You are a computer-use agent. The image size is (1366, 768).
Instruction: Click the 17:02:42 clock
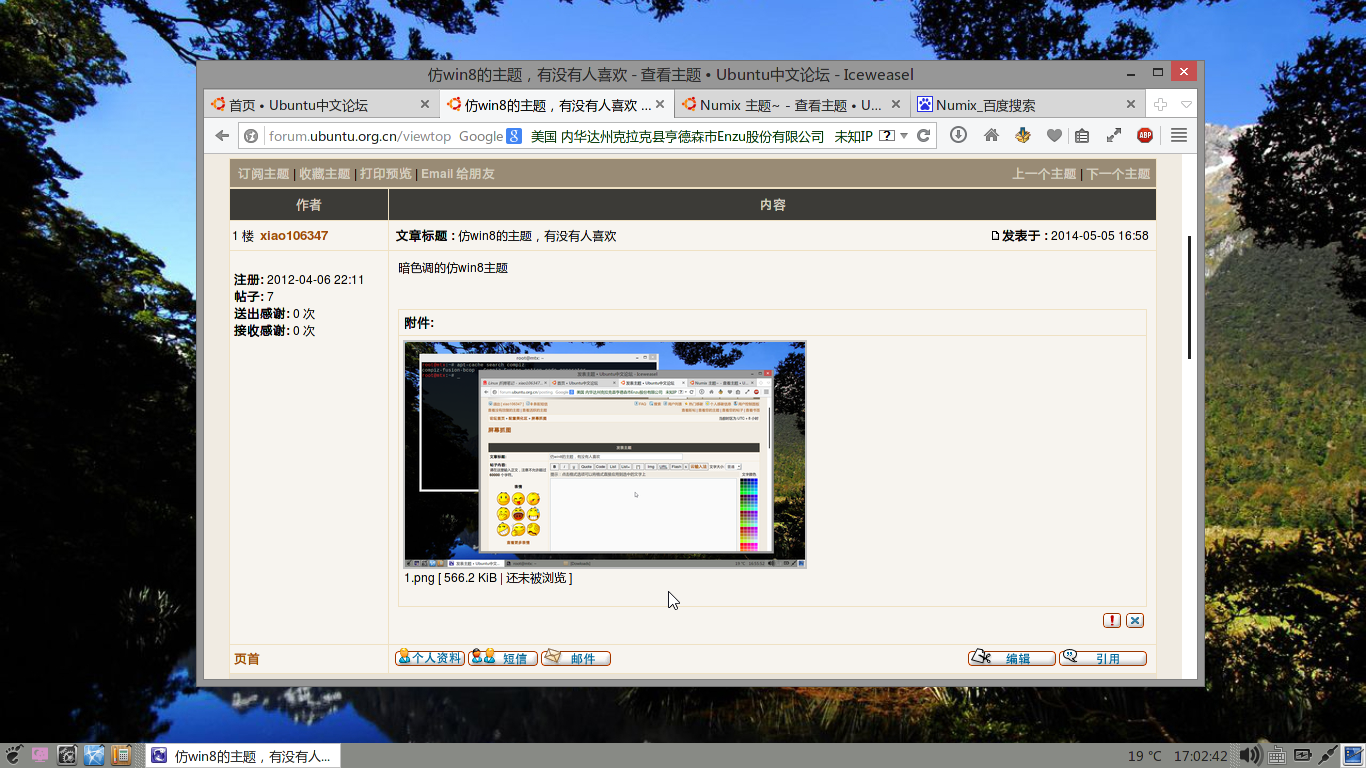click(1200, 756)
